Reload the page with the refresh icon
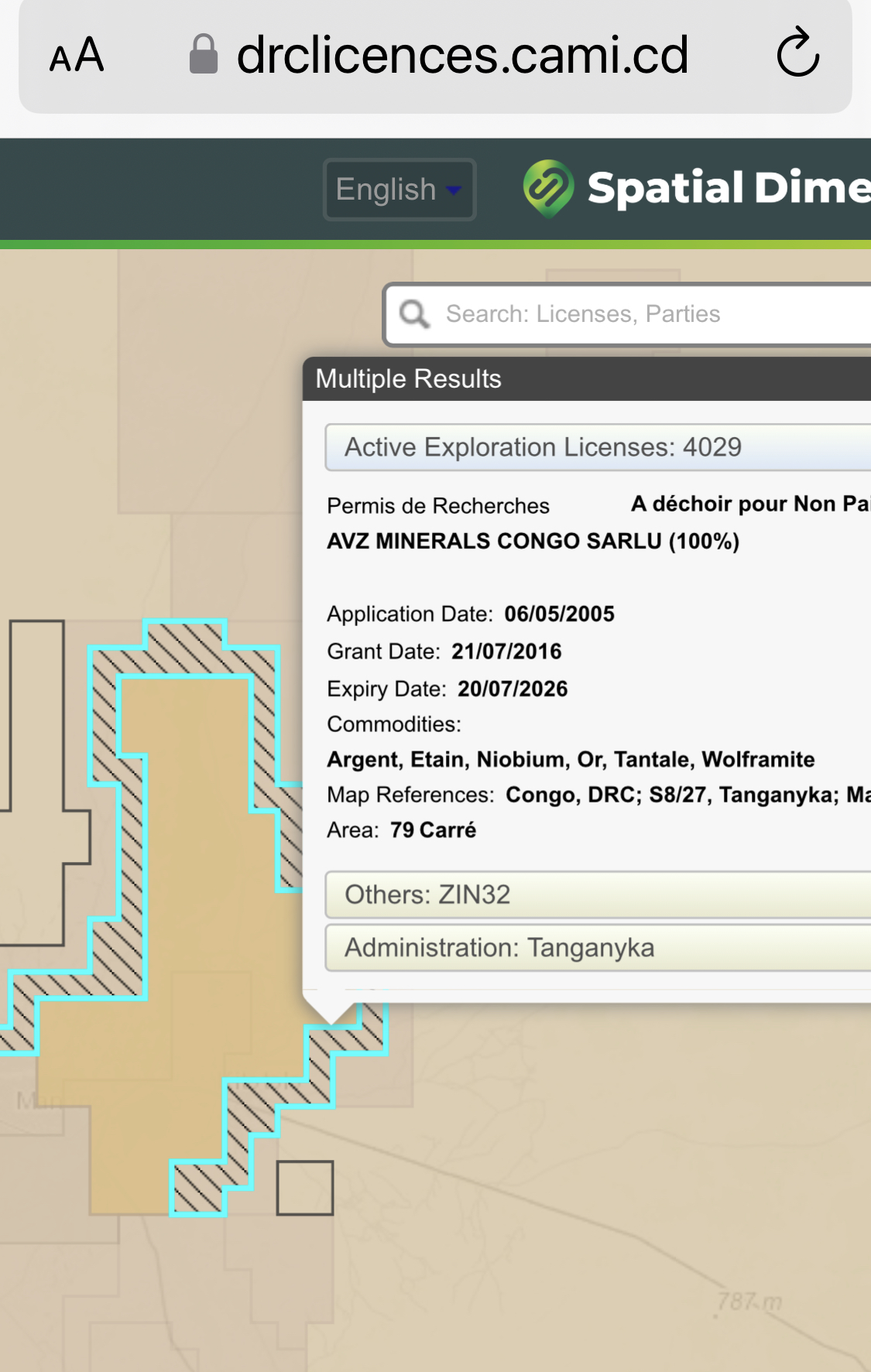This screenshot has height=1372, width=871. (797, 53)
